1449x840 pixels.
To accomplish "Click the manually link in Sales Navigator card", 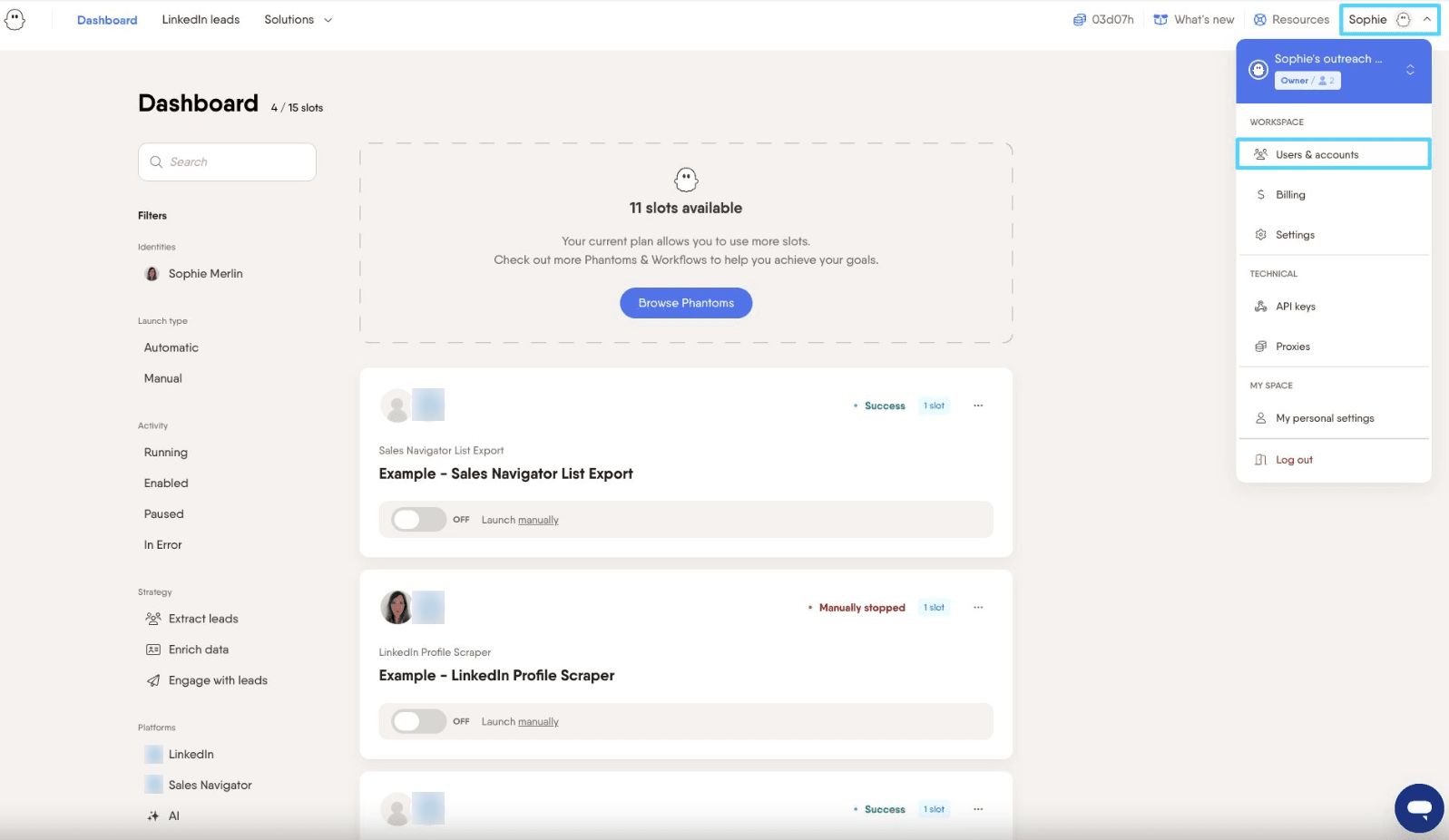I will tap(538, 521).
